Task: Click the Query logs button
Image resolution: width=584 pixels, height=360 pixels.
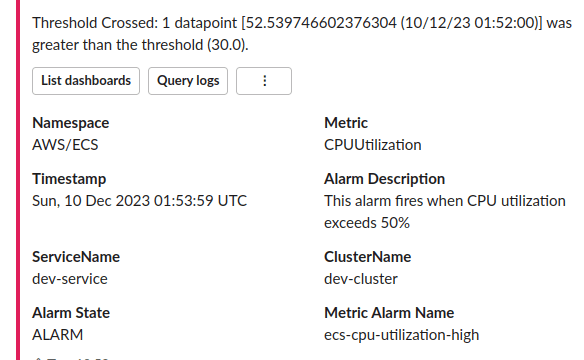Action: tap(188, 81)
